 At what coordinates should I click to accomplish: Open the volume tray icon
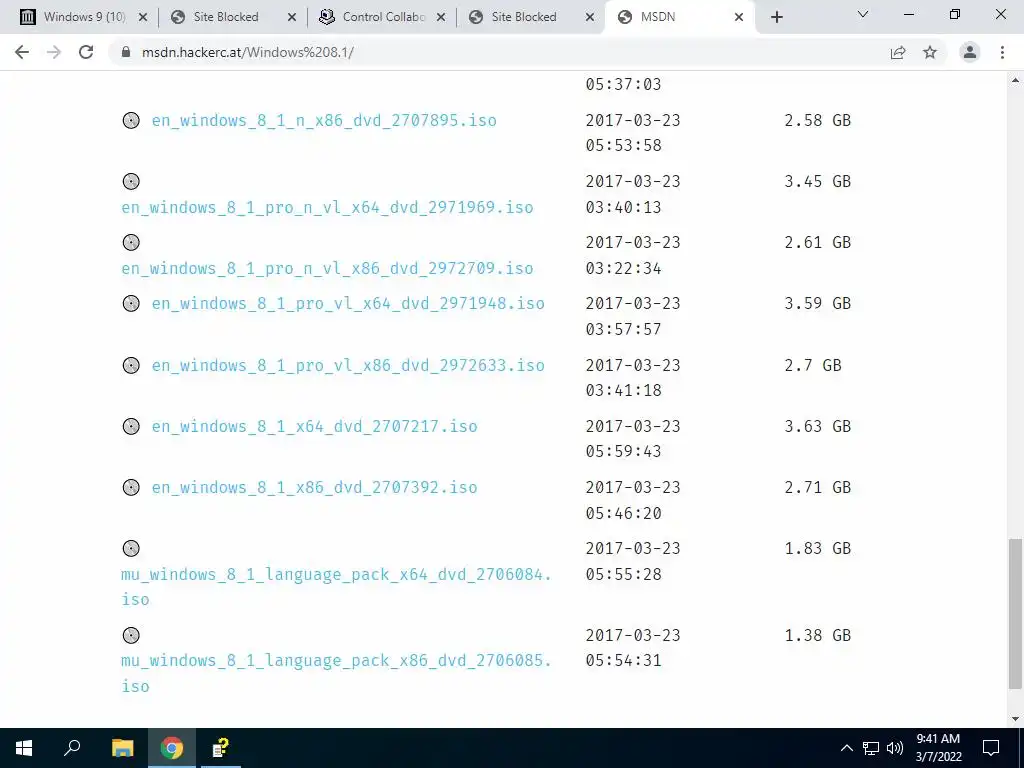coord(895,748)
